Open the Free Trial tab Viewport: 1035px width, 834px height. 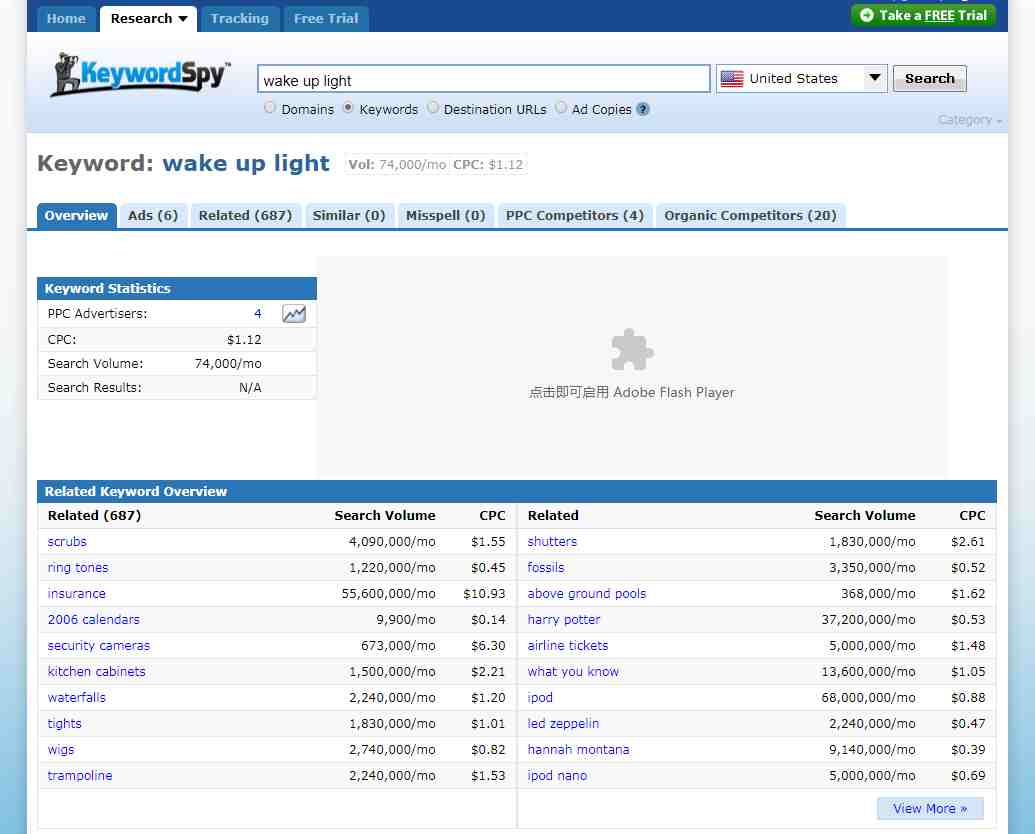[326, 18]
